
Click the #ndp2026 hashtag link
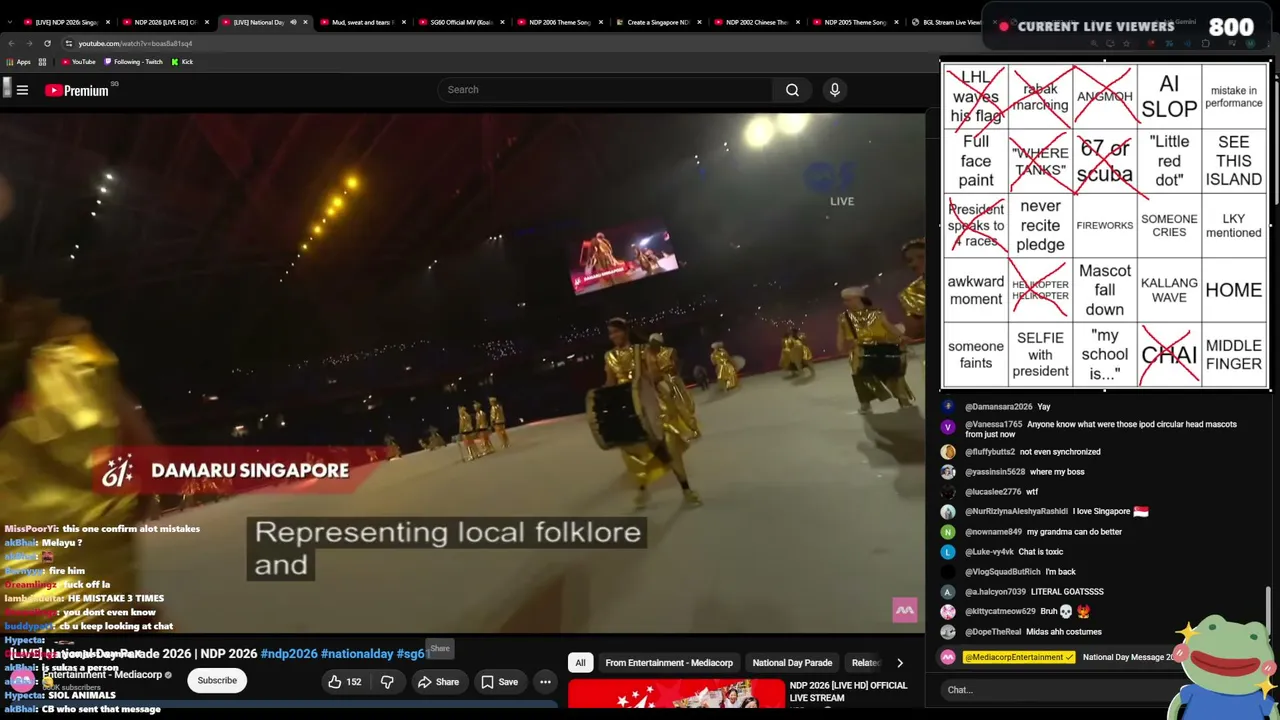tap(289, 654)
